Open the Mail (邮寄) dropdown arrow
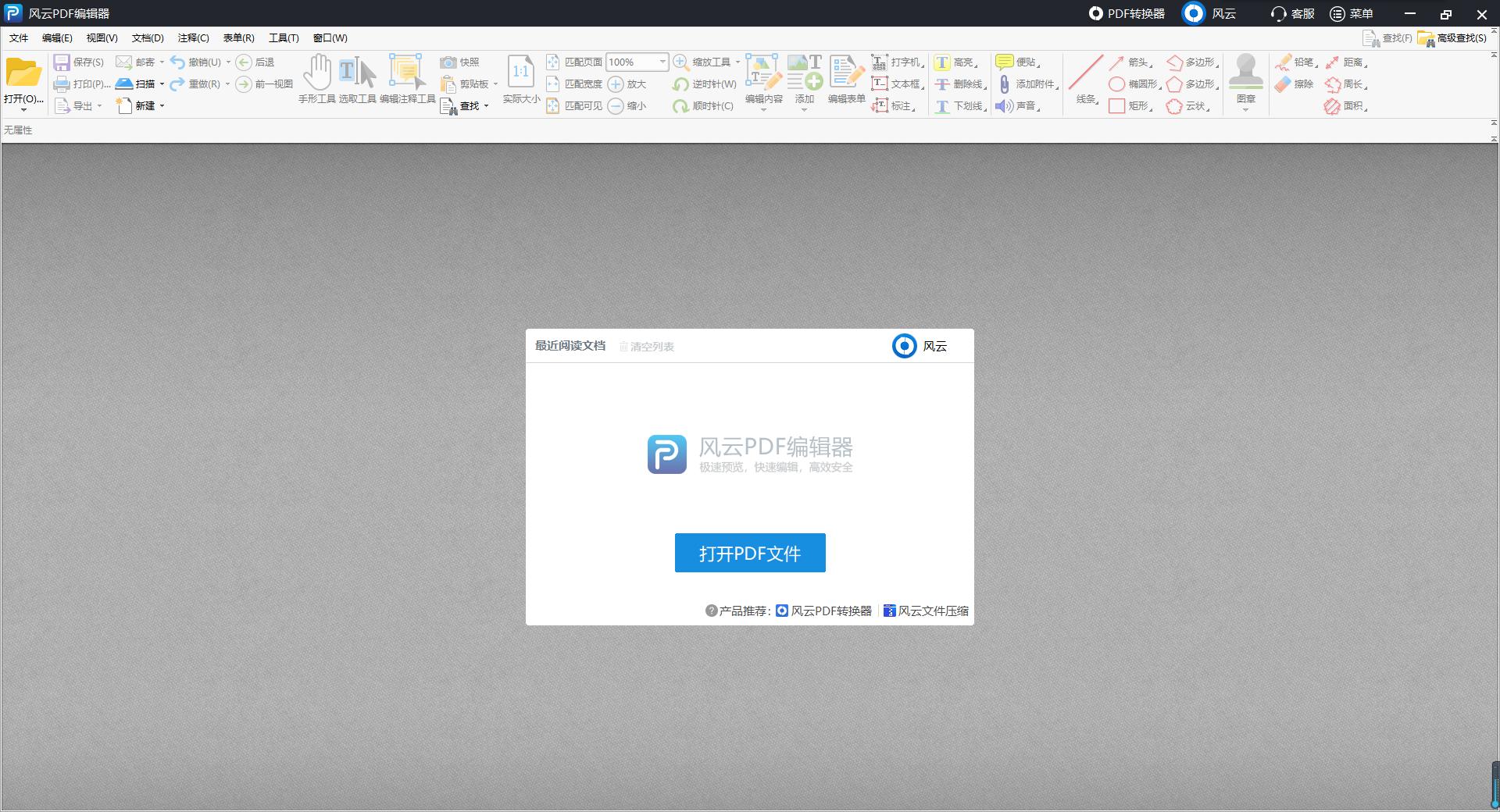Image resolution: width=1500 pixels, height=812 pixels. 162,62
